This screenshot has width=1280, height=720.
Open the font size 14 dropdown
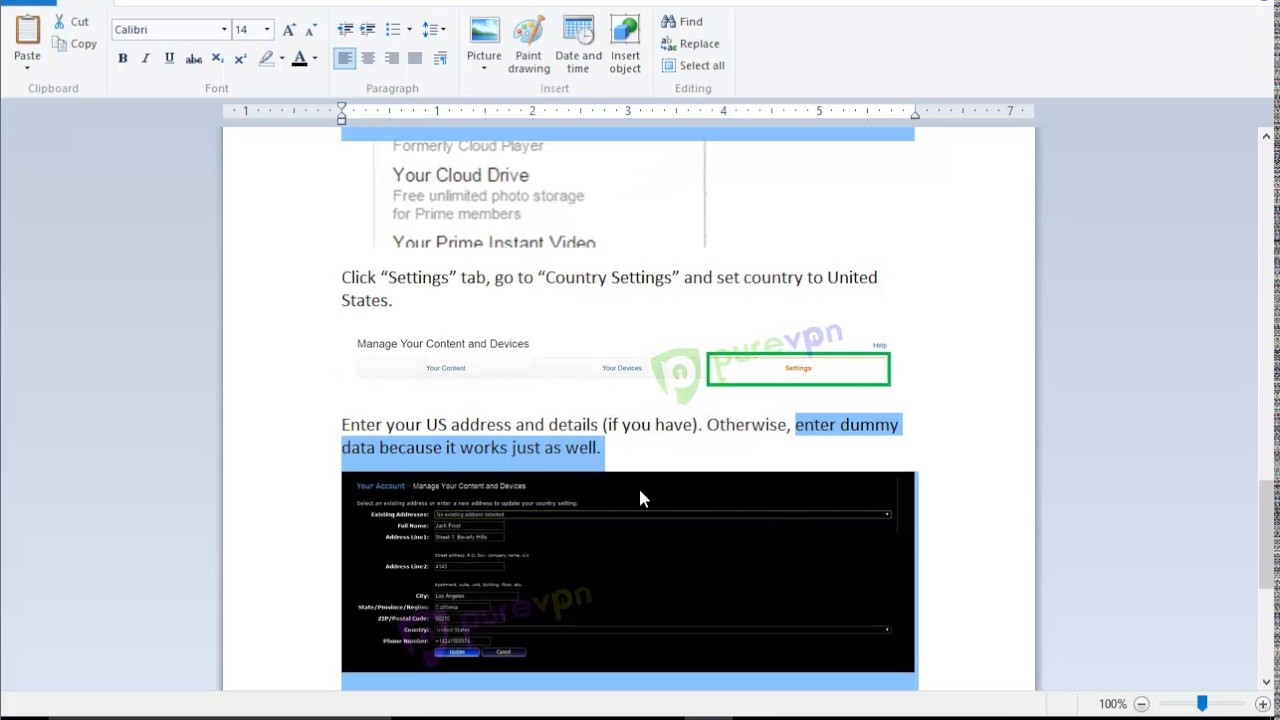click(x=267, y=30)
